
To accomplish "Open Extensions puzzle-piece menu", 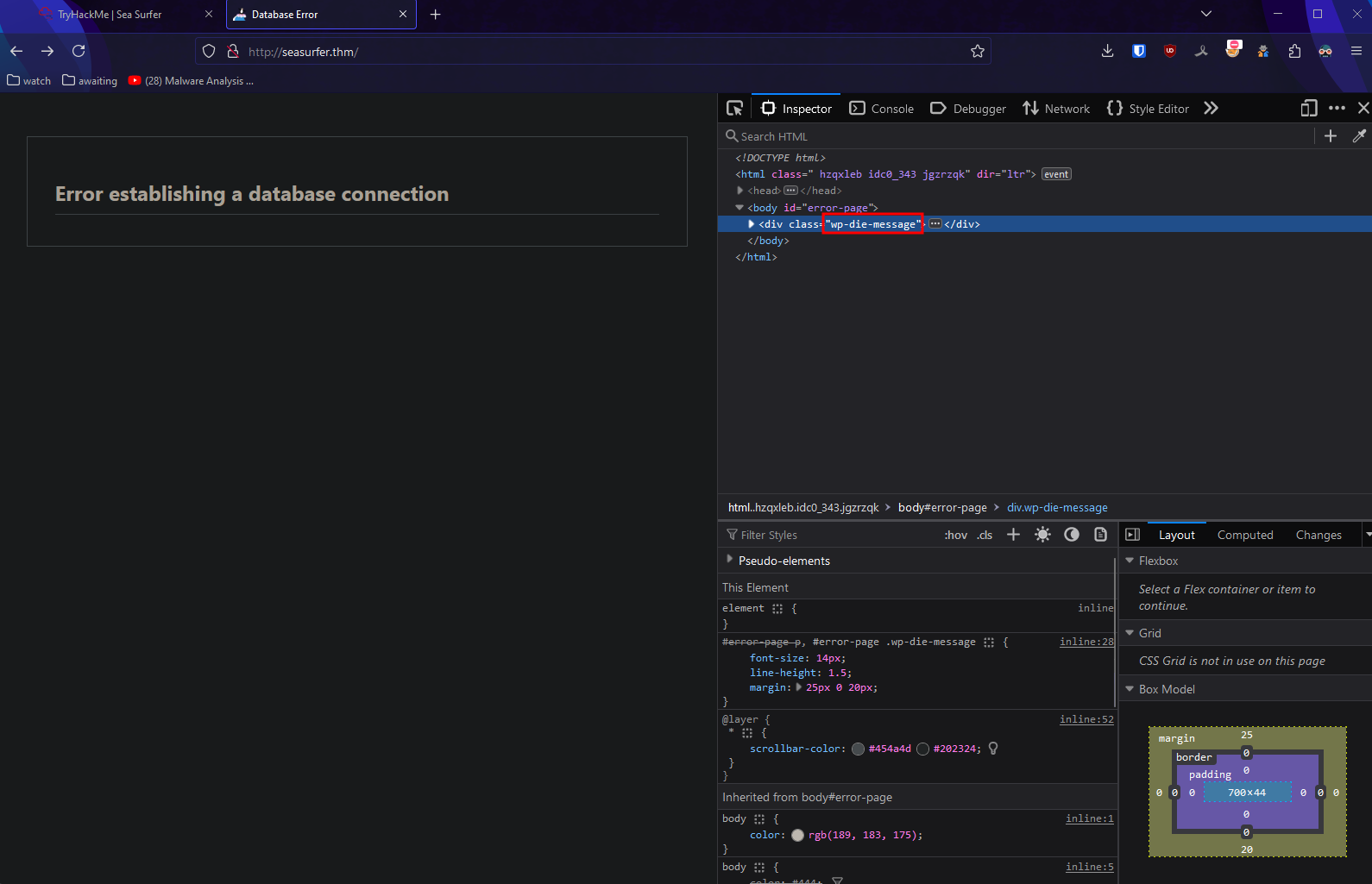I will [1294, 51].
